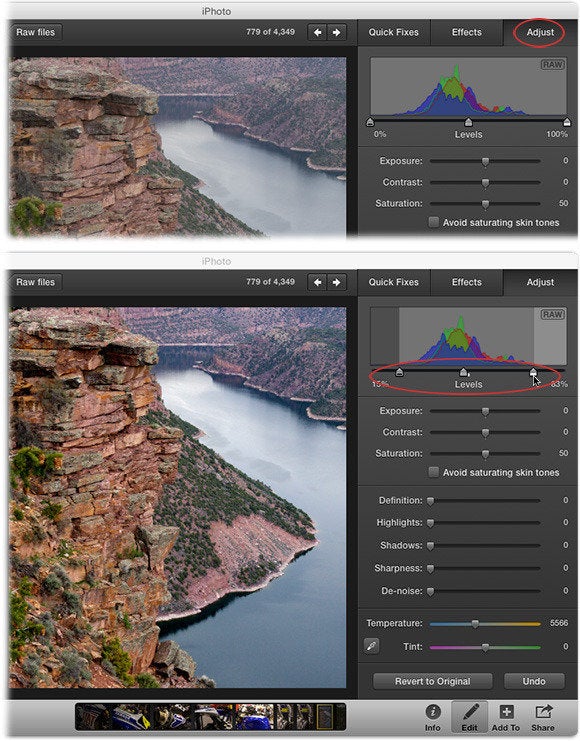Click Exposure slider knob in lower window

pyautogui.click(x=485, y=412)
